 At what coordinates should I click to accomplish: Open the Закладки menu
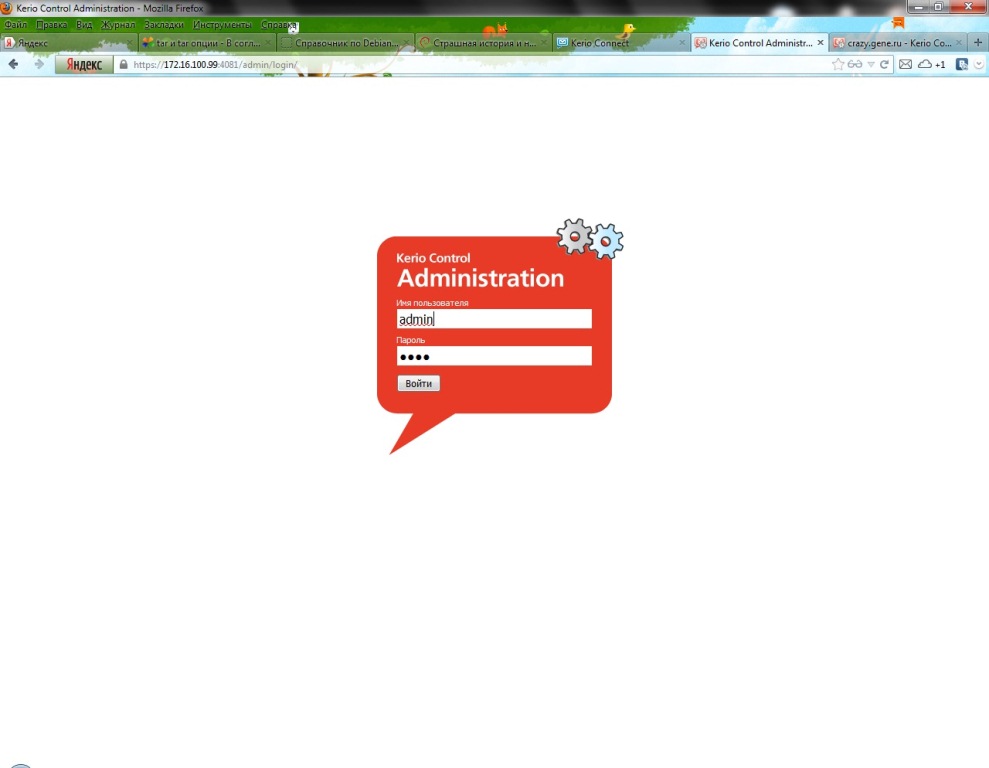click(163, 24)
